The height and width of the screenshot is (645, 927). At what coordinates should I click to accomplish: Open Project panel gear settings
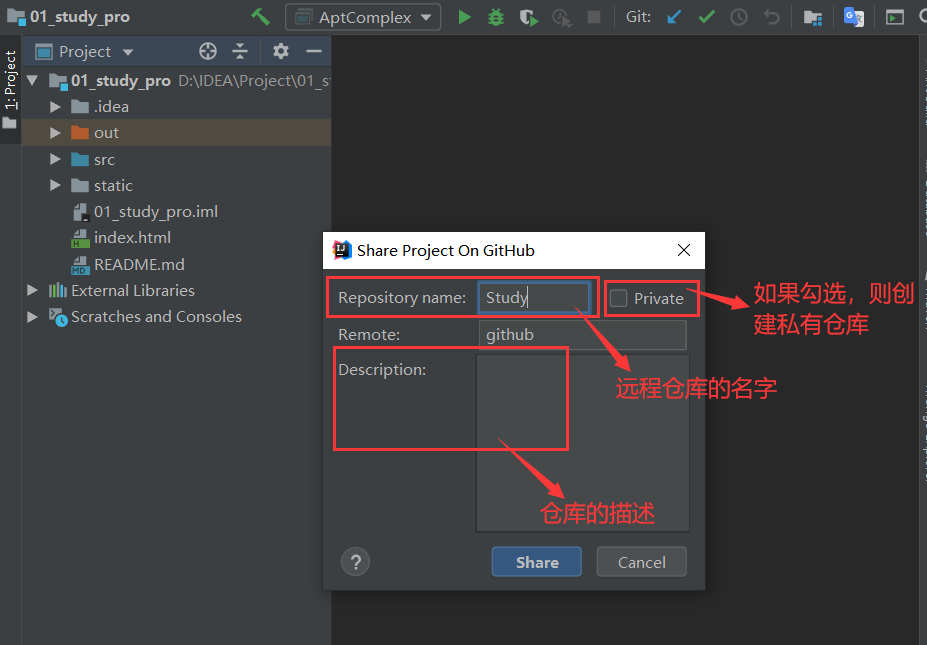click(281, 51)
